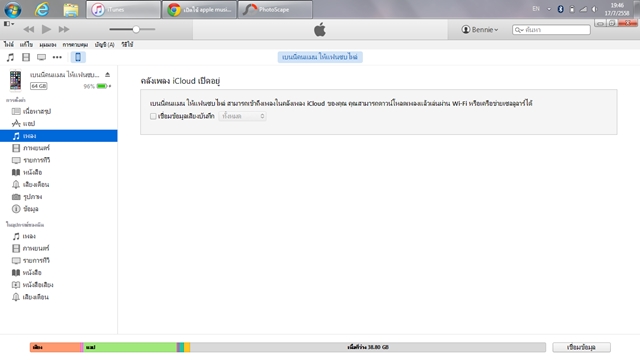Open the three-dots More media menu
640x360 pixels.
57,57
